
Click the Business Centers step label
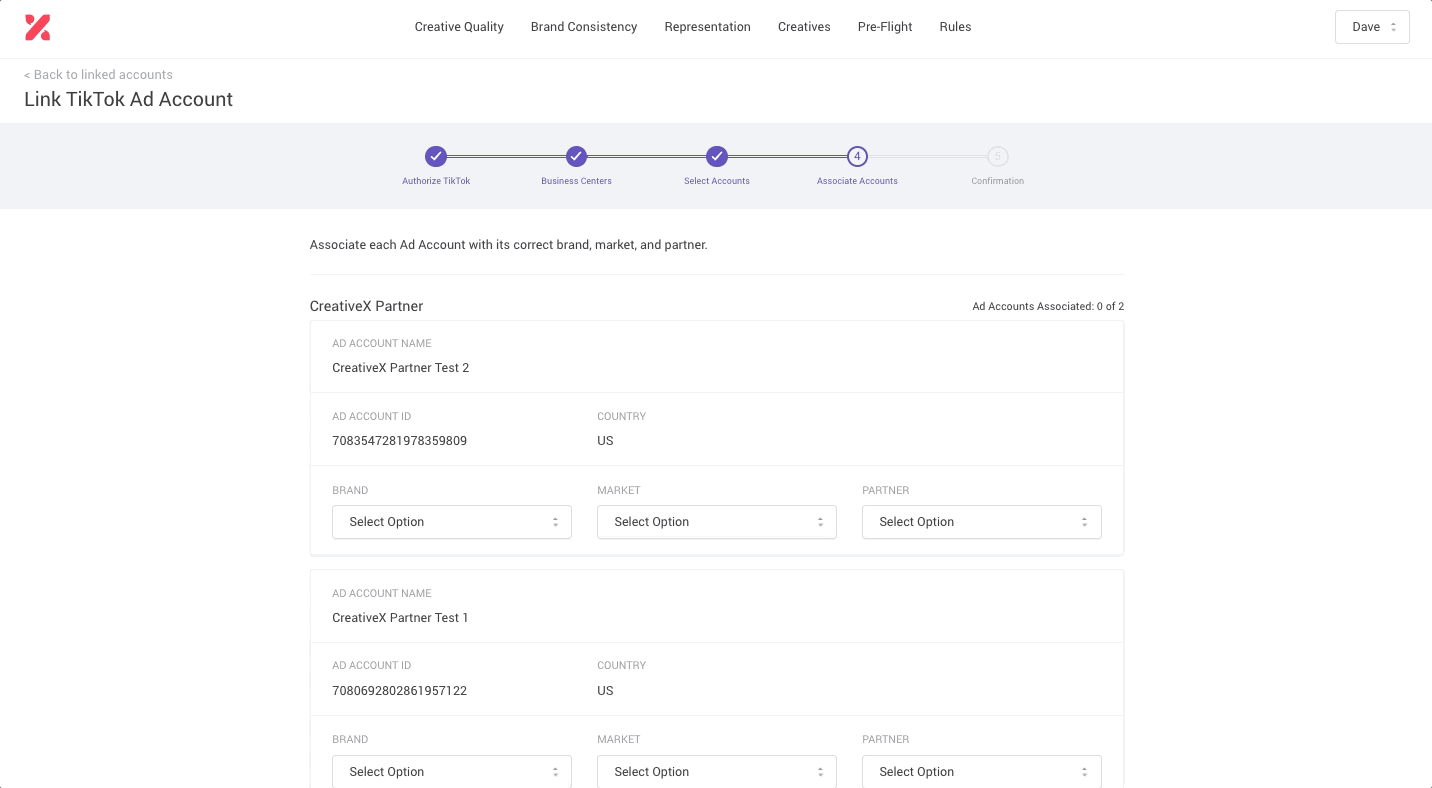point(576,181)
